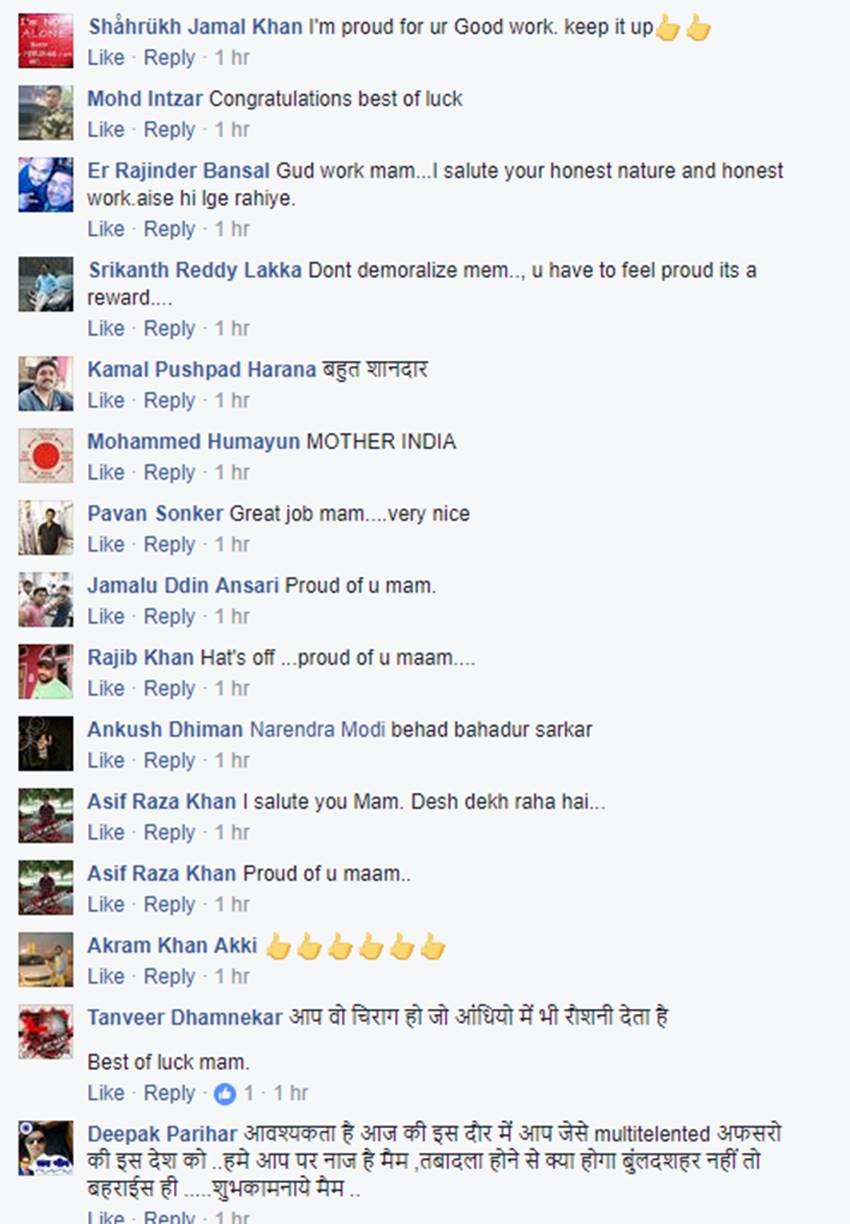Click timestamp on Mohammed Humayun's comment
The width and height of the screenshot is (850, 1224).
(232, 473)
